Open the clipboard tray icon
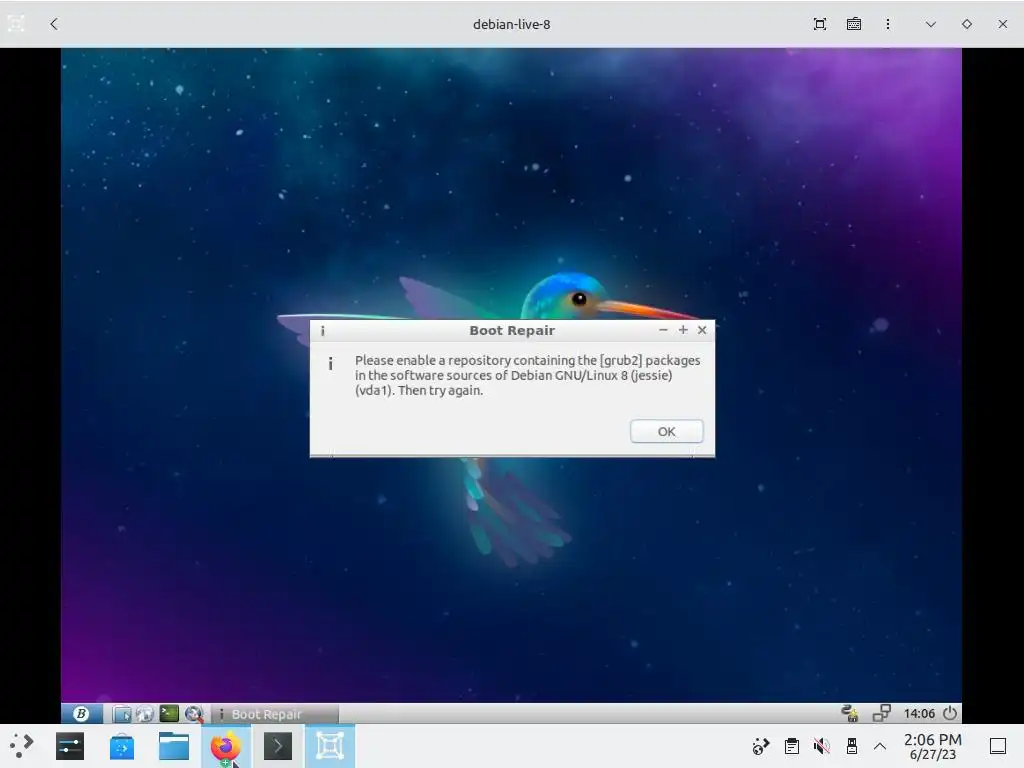The width and height of the screenshot is (1024, 768). 792,746
